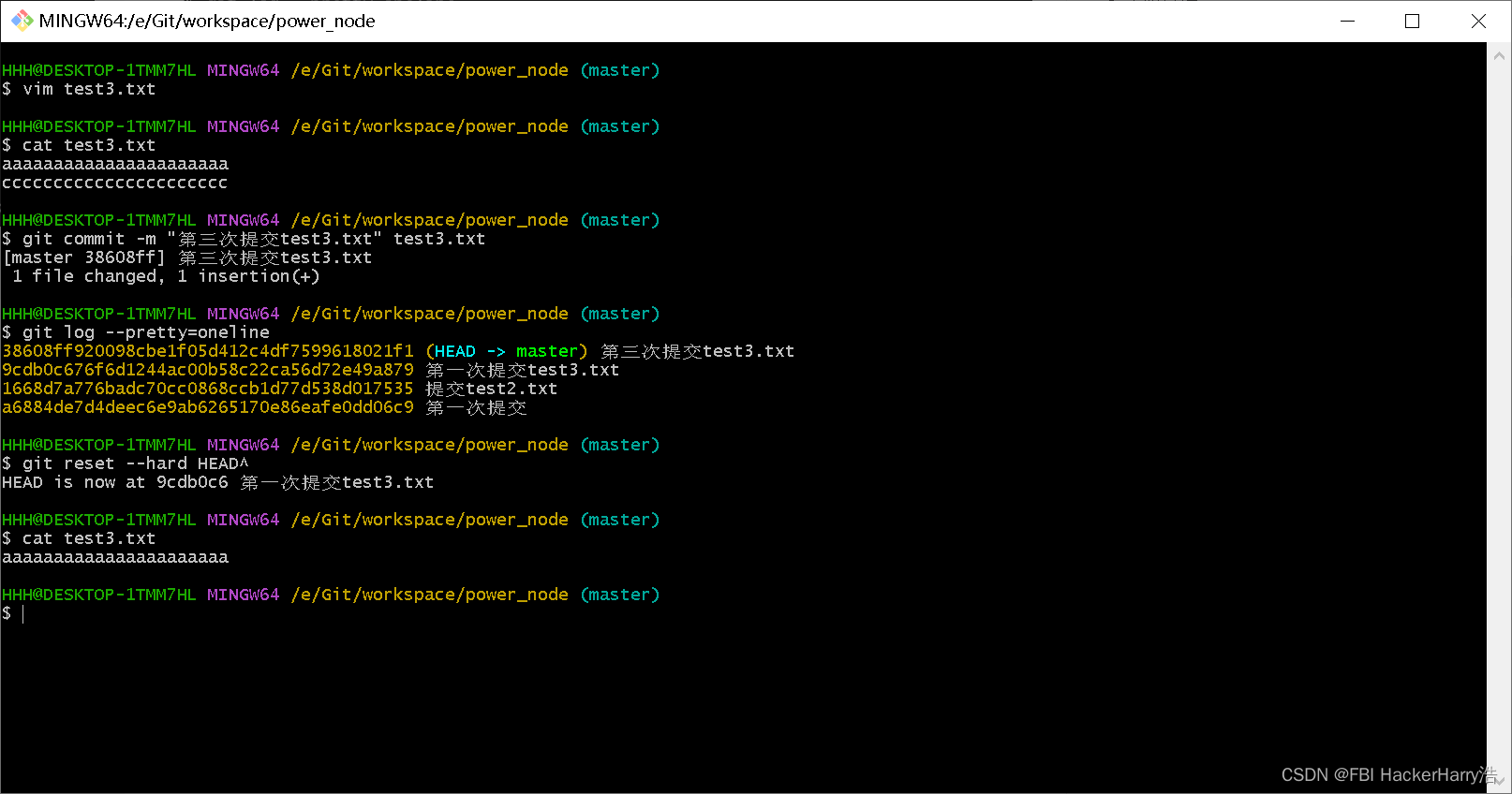Image resolution: width=1512 pixels, height=794 pixels.
Task: Minimize the MINGW64 terminal window
Action: pos(1348,21)
